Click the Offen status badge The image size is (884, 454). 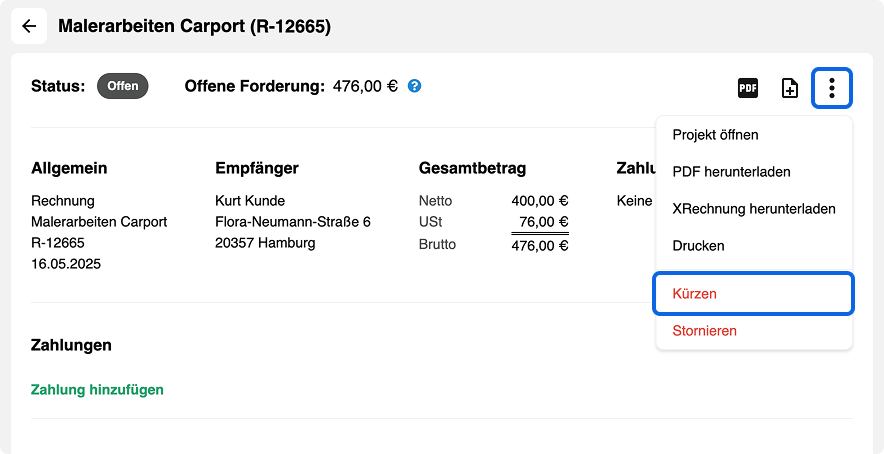[x=122, y=86]
